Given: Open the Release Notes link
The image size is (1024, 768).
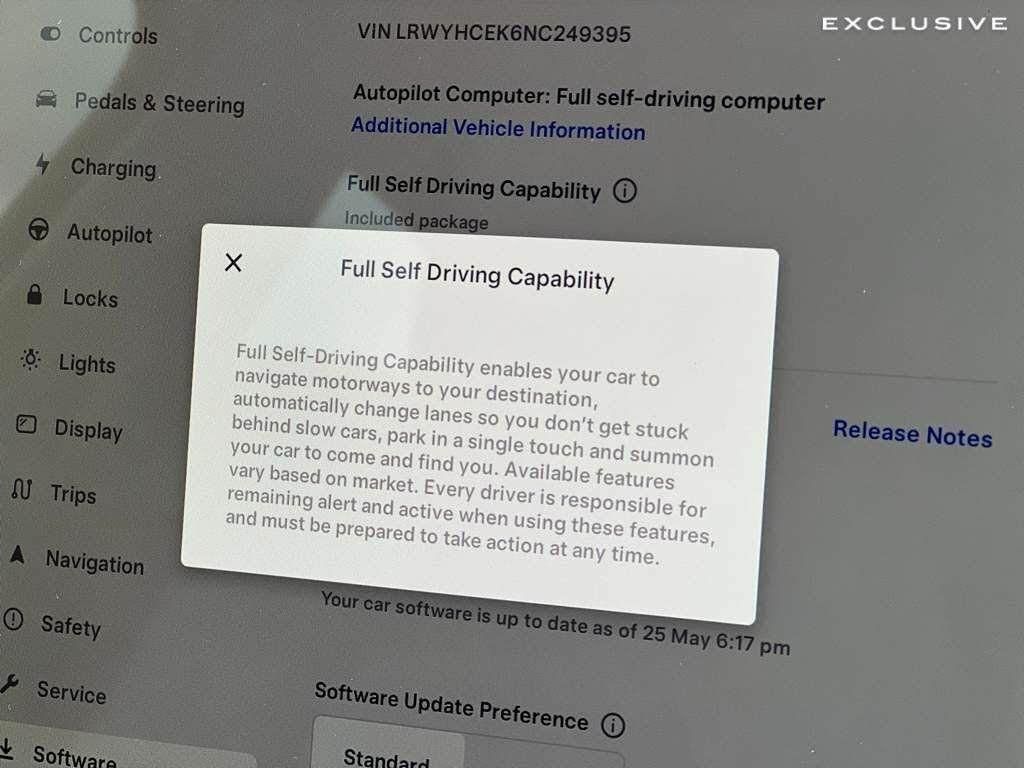Looking at the screenshot, I should (x=912, y=434).
